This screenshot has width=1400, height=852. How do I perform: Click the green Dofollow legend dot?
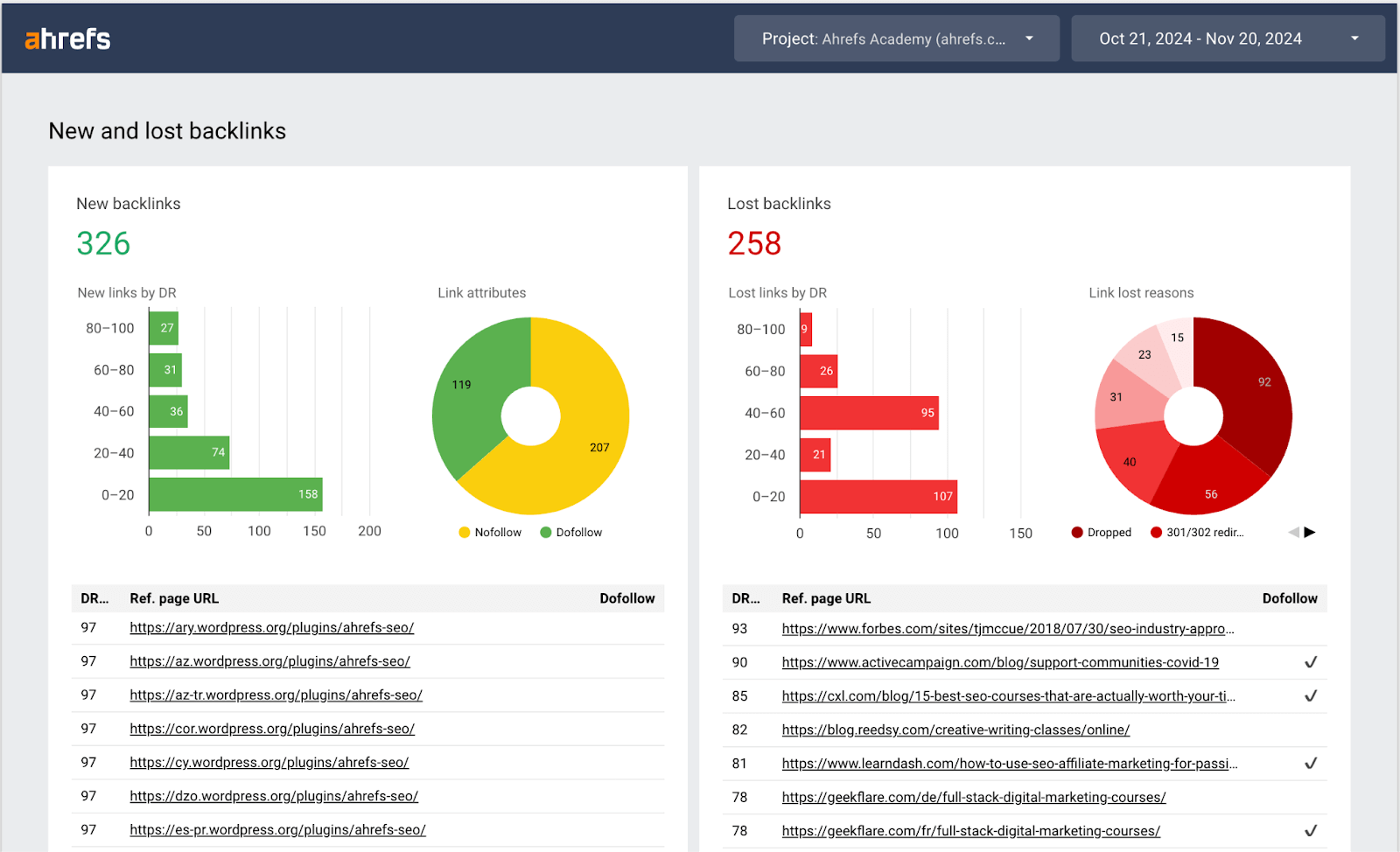tap(547, 532)
